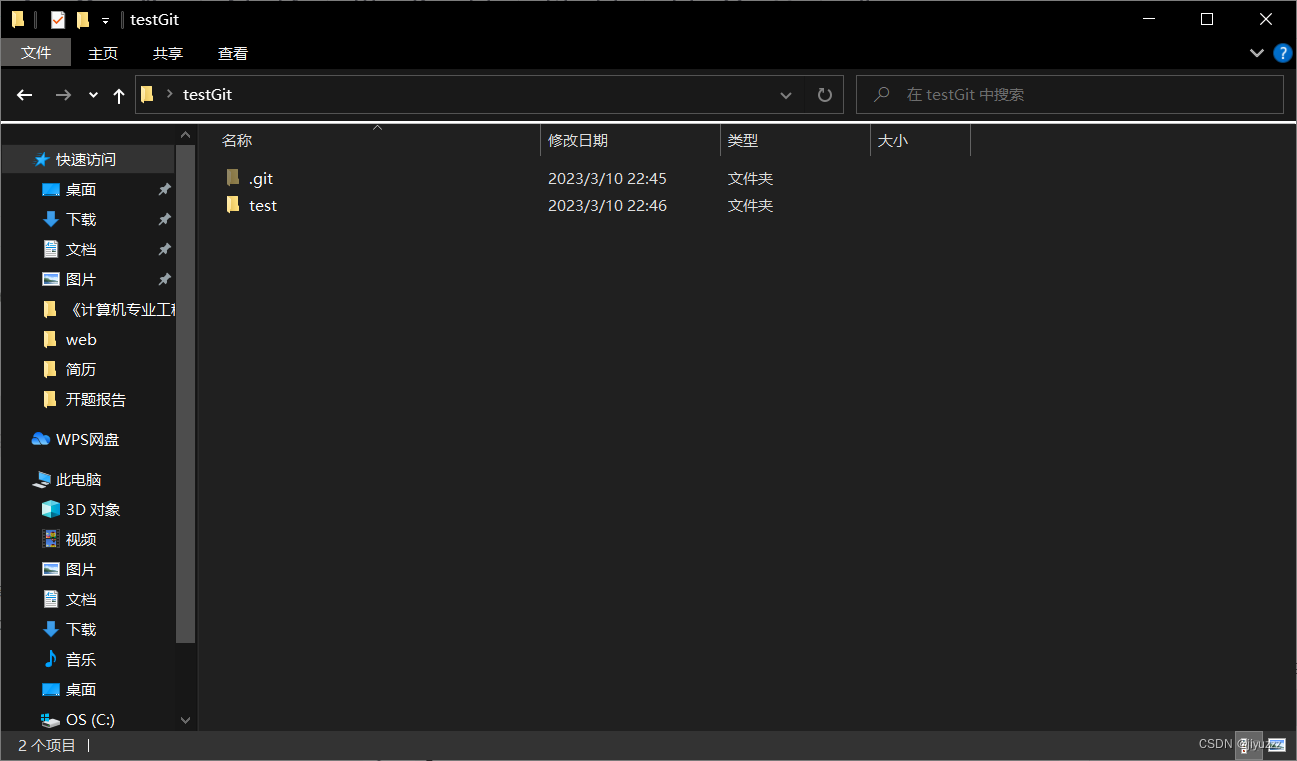Expand the ribbon with the chevron
The height and width of the screenshot is (761, 1297).
1256,53
